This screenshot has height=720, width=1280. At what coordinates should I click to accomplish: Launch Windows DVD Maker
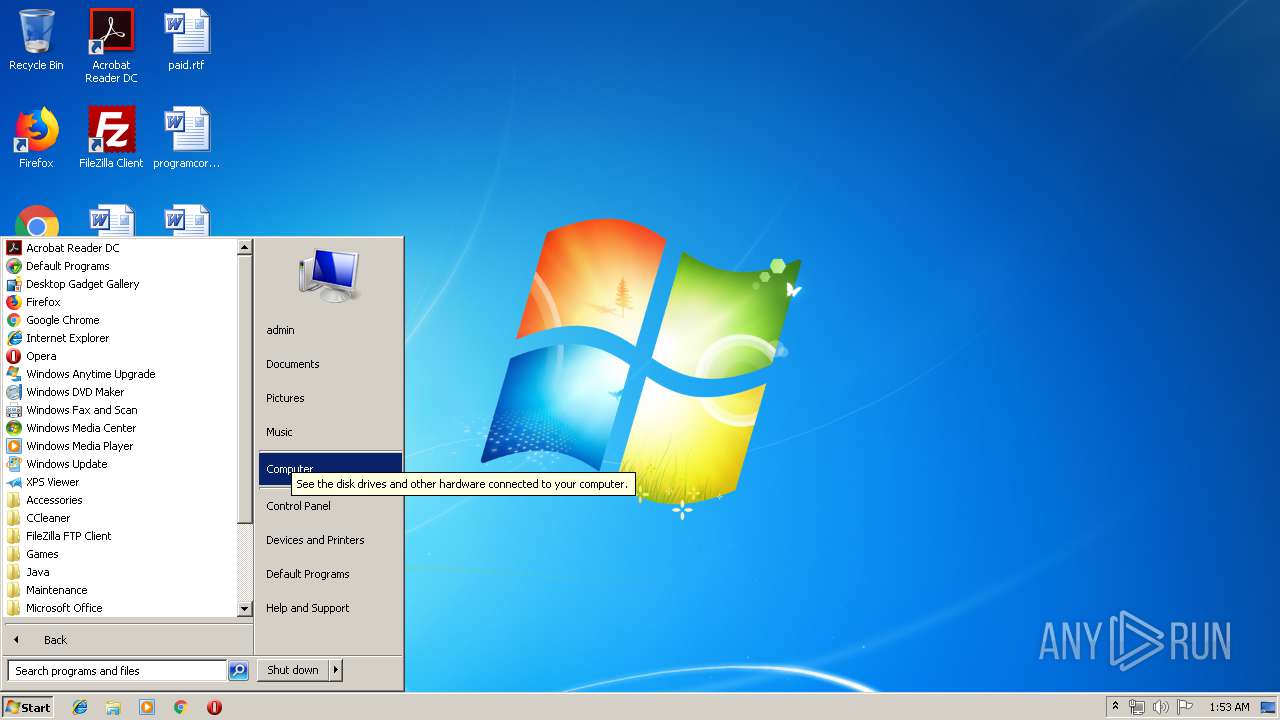(75, 392)
